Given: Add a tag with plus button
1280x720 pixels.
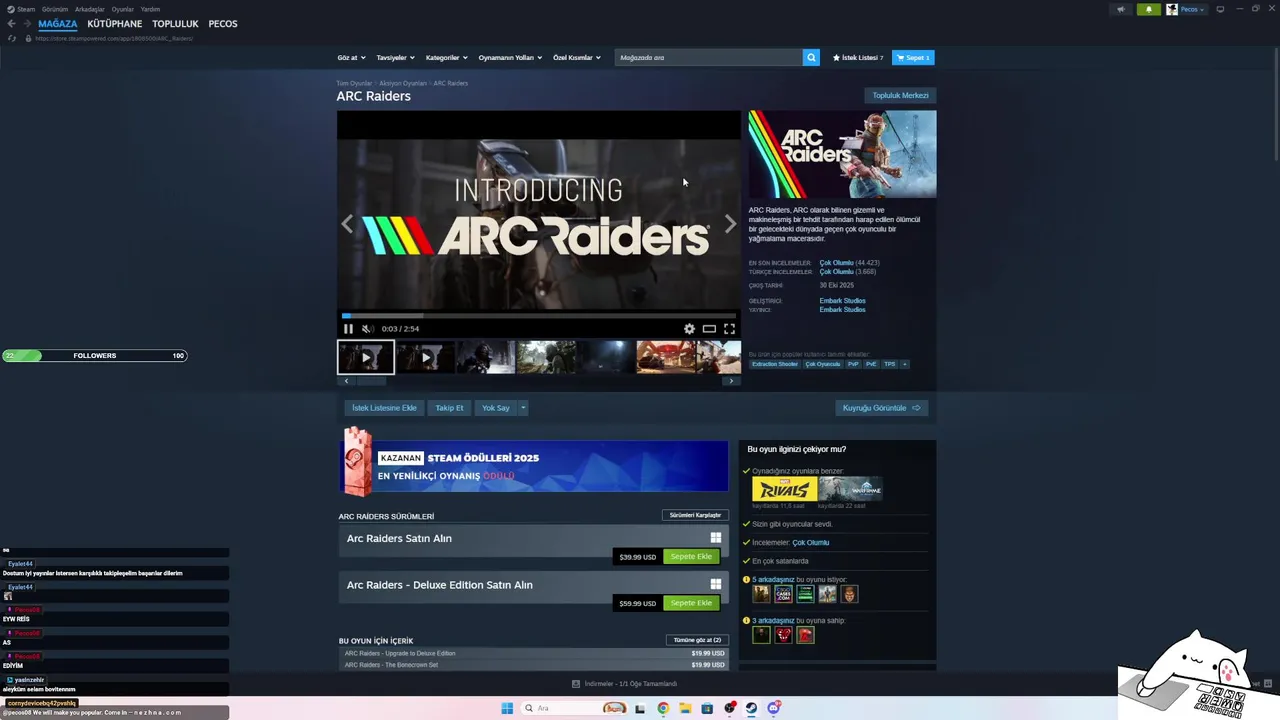Looking at the screenshot, I should (905, 364).
